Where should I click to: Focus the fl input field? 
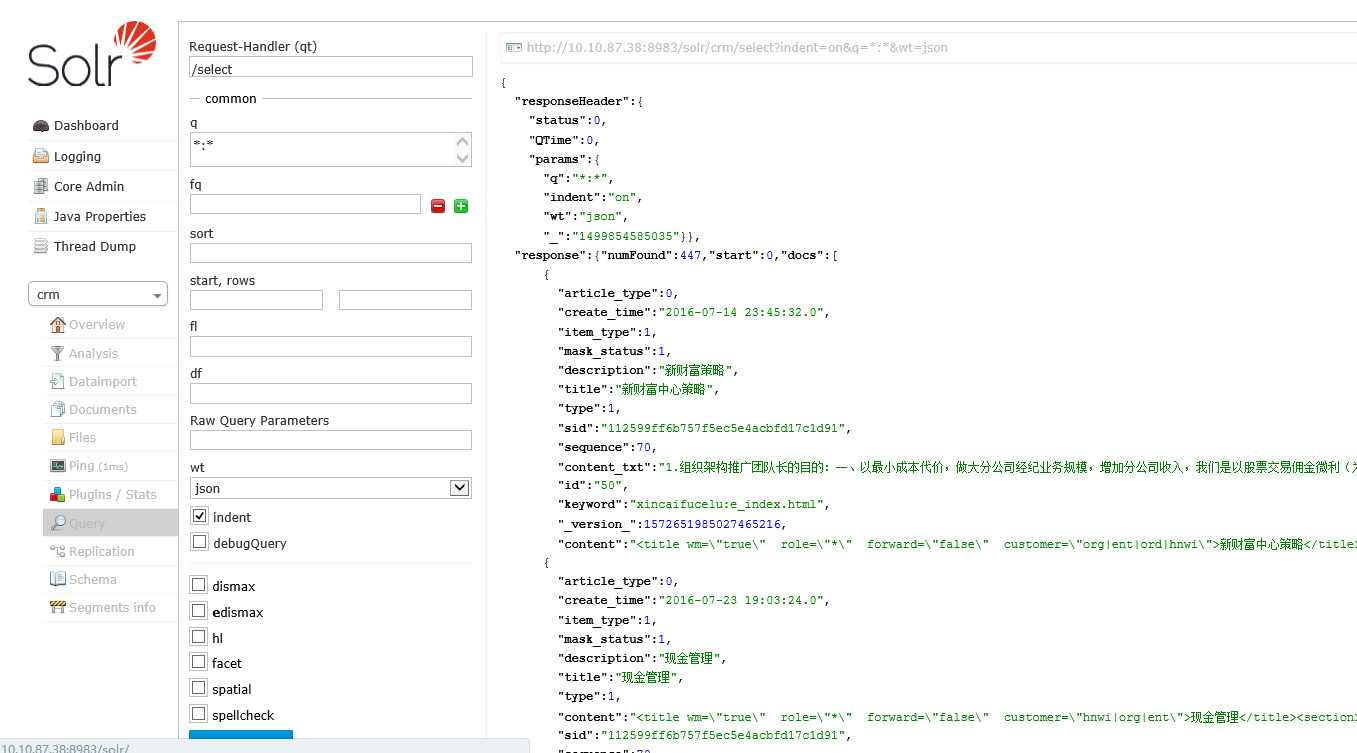click(x=331, y=346)
